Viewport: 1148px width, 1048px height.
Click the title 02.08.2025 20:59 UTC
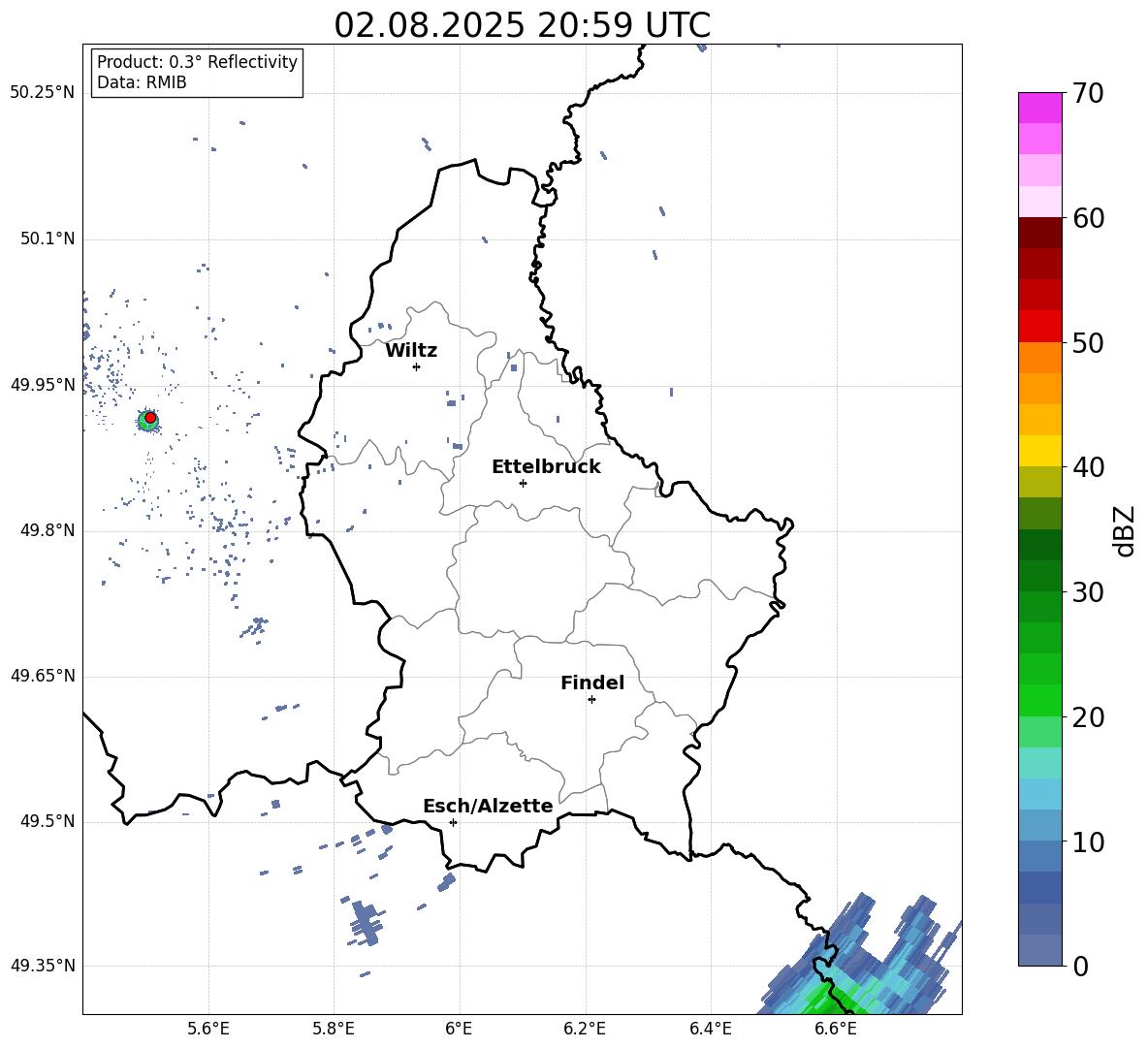click(522, 25)
